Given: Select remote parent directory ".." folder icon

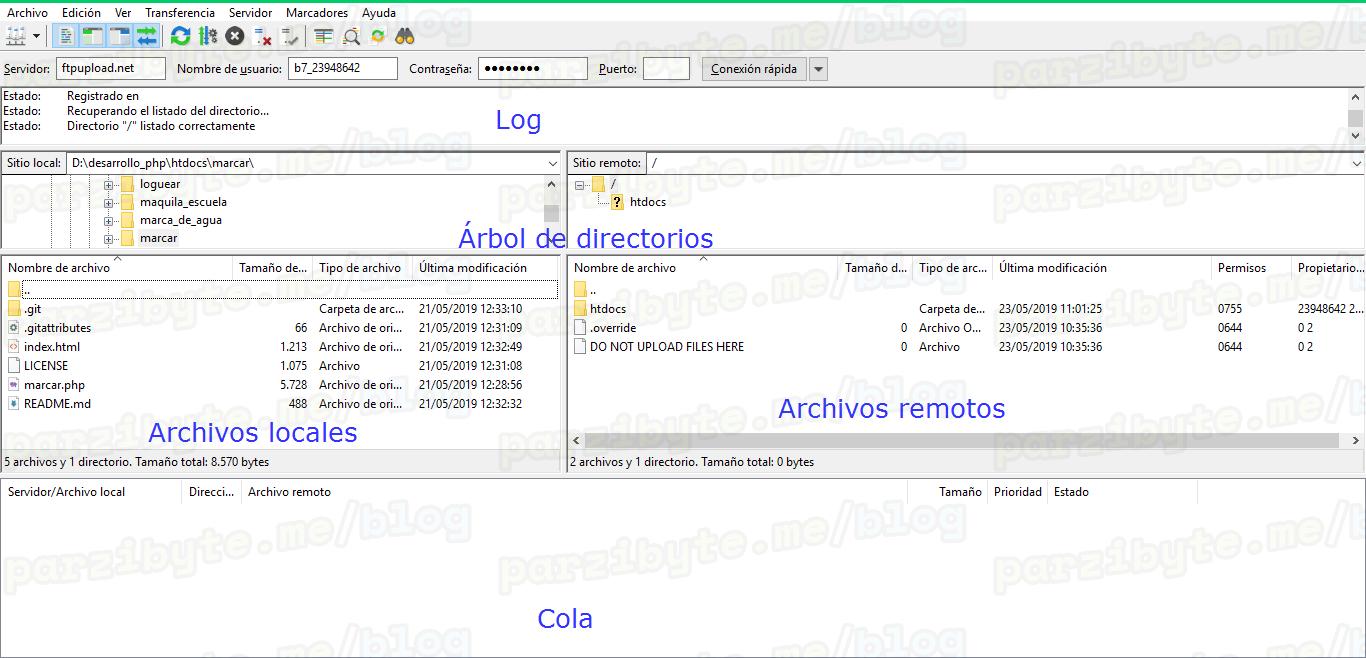Looking at the screenshot, I should tap(581, 290).
